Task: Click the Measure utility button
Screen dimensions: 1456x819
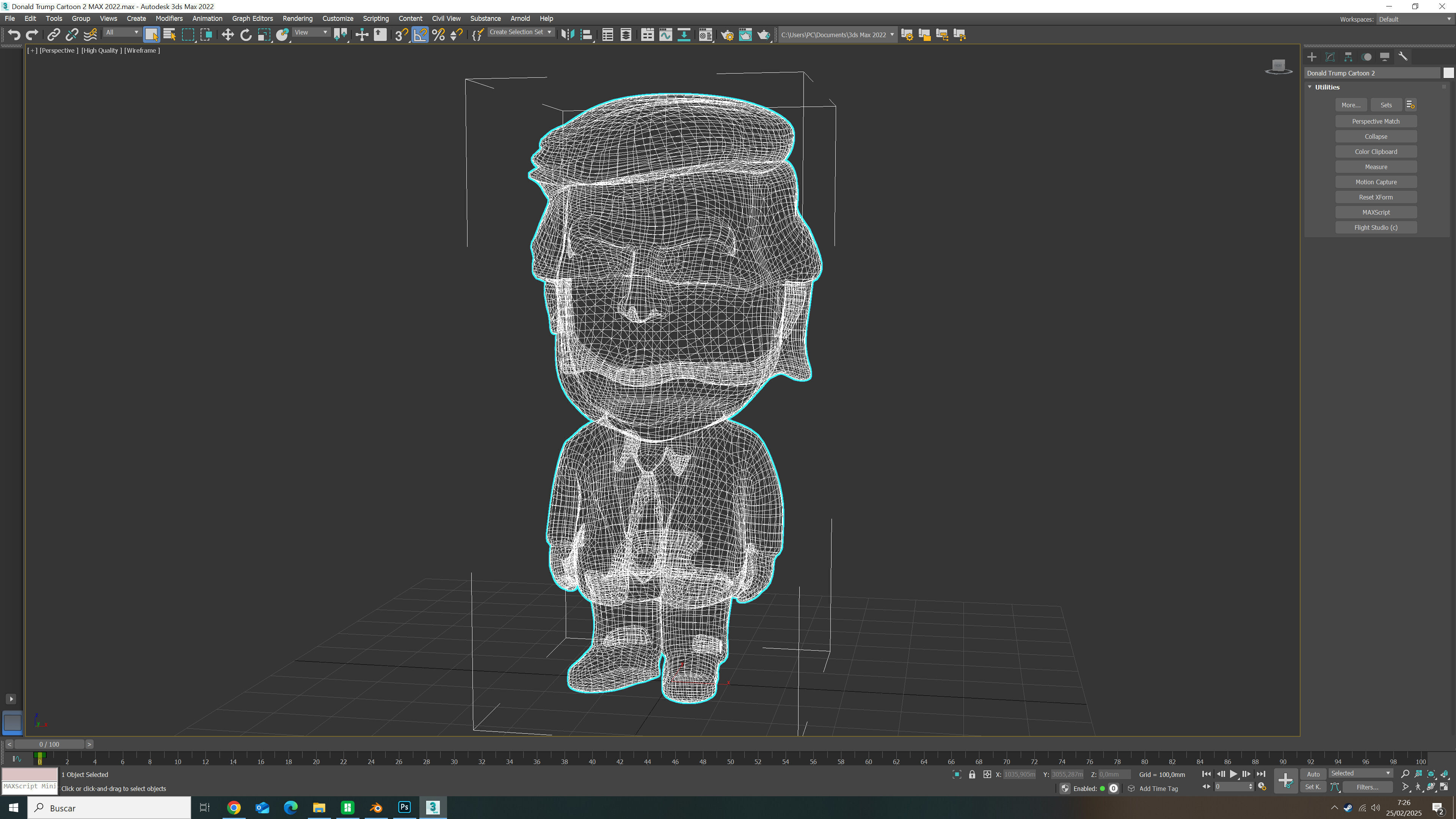Action: 1375,167
